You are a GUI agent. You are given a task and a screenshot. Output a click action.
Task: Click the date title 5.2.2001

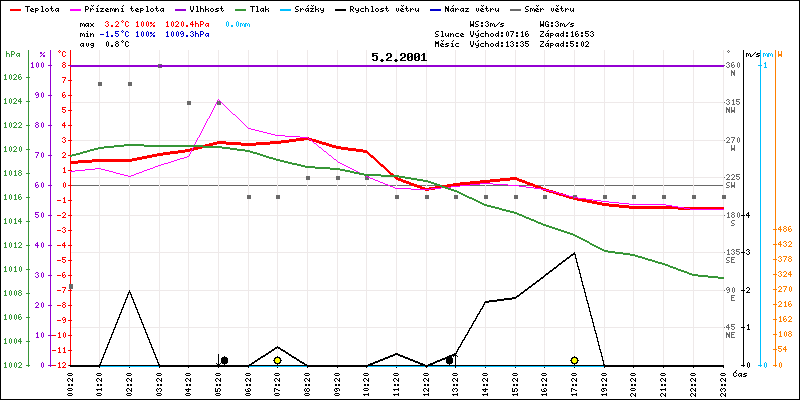pos(399,57)
